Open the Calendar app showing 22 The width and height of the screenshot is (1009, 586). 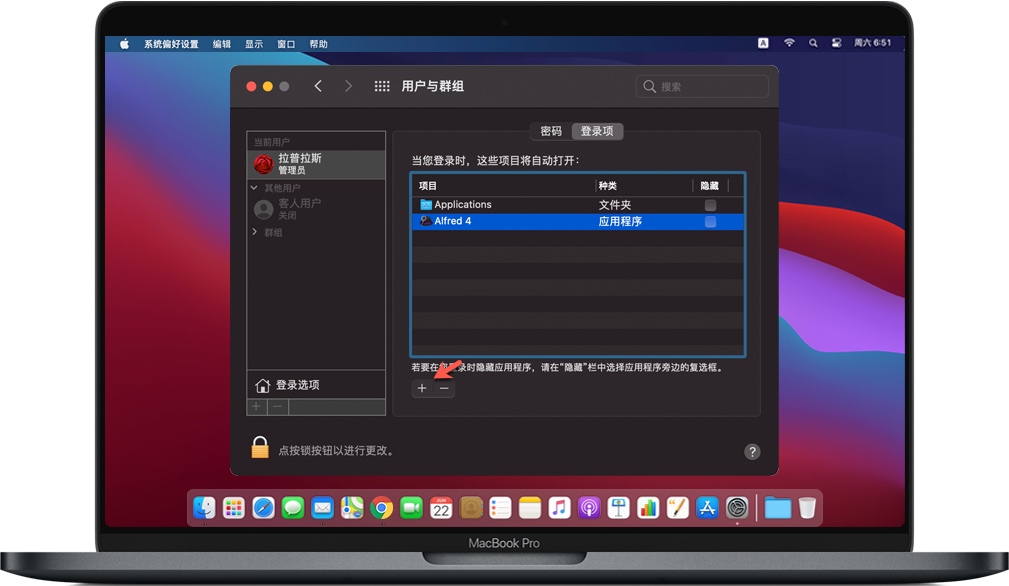(x=440, y=508)
